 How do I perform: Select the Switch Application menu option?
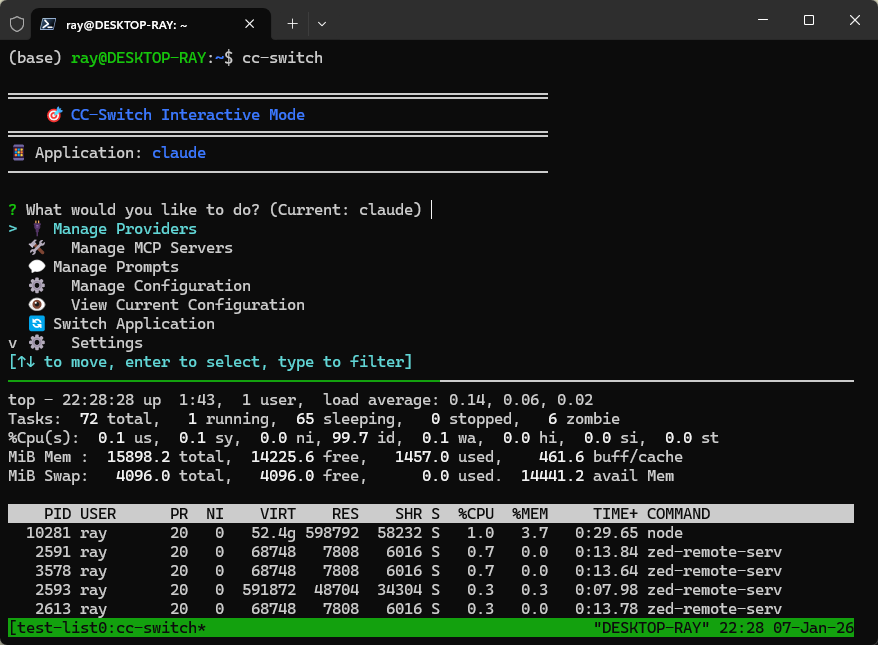[133, 324]
